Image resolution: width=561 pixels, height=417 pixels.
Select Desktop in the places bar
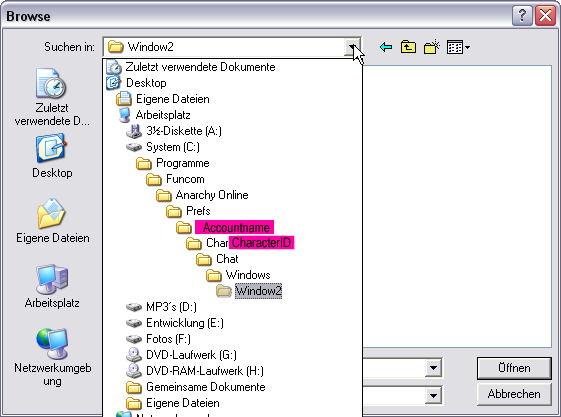52,156
